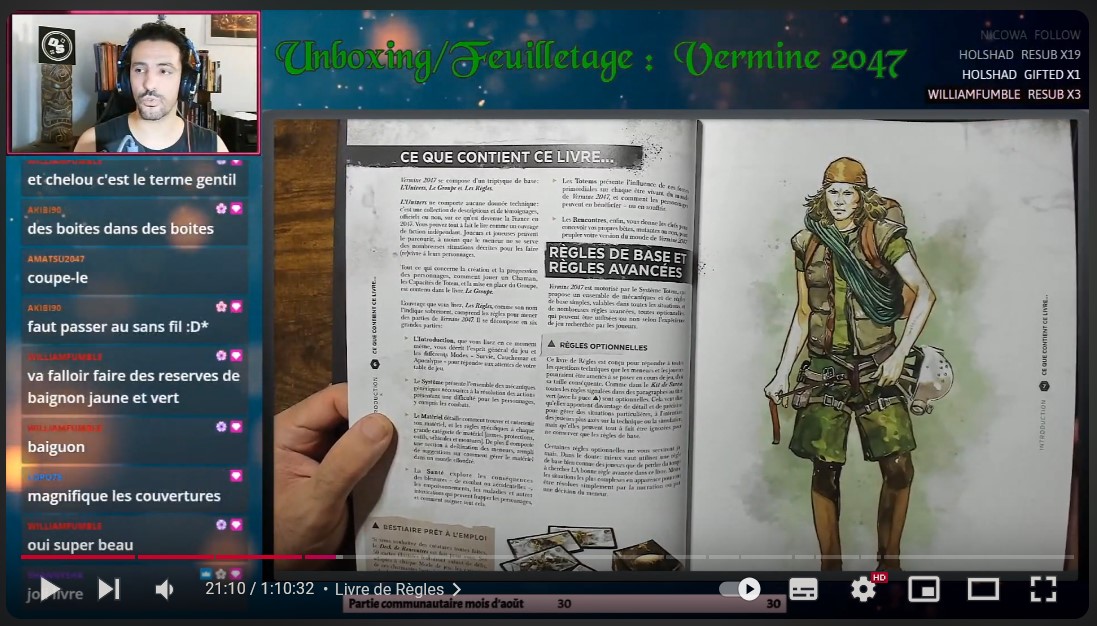Click the AMATSU2047 username
This screenshot has height=626, width=1097.
pyautogui.click(x=56, y=259)
